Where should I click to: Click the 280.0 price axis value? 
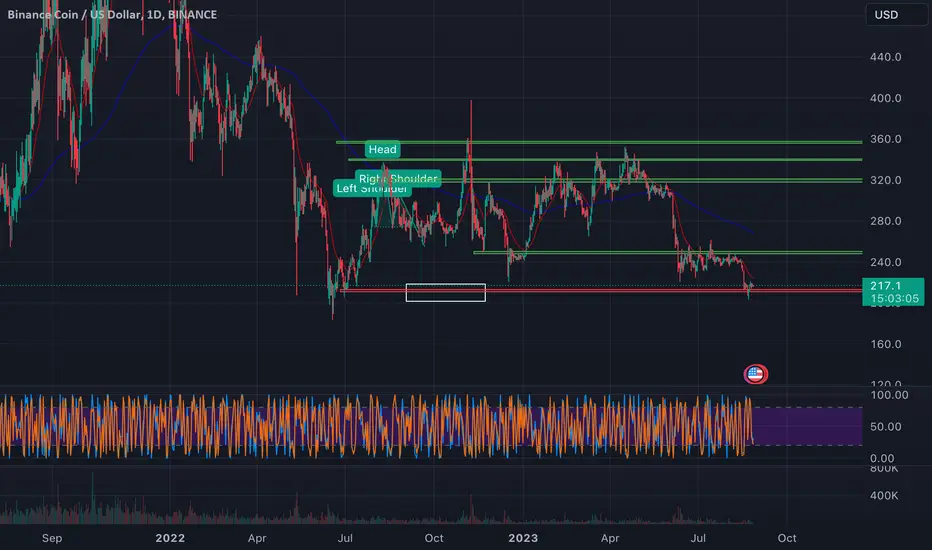(x=886, y=221)
